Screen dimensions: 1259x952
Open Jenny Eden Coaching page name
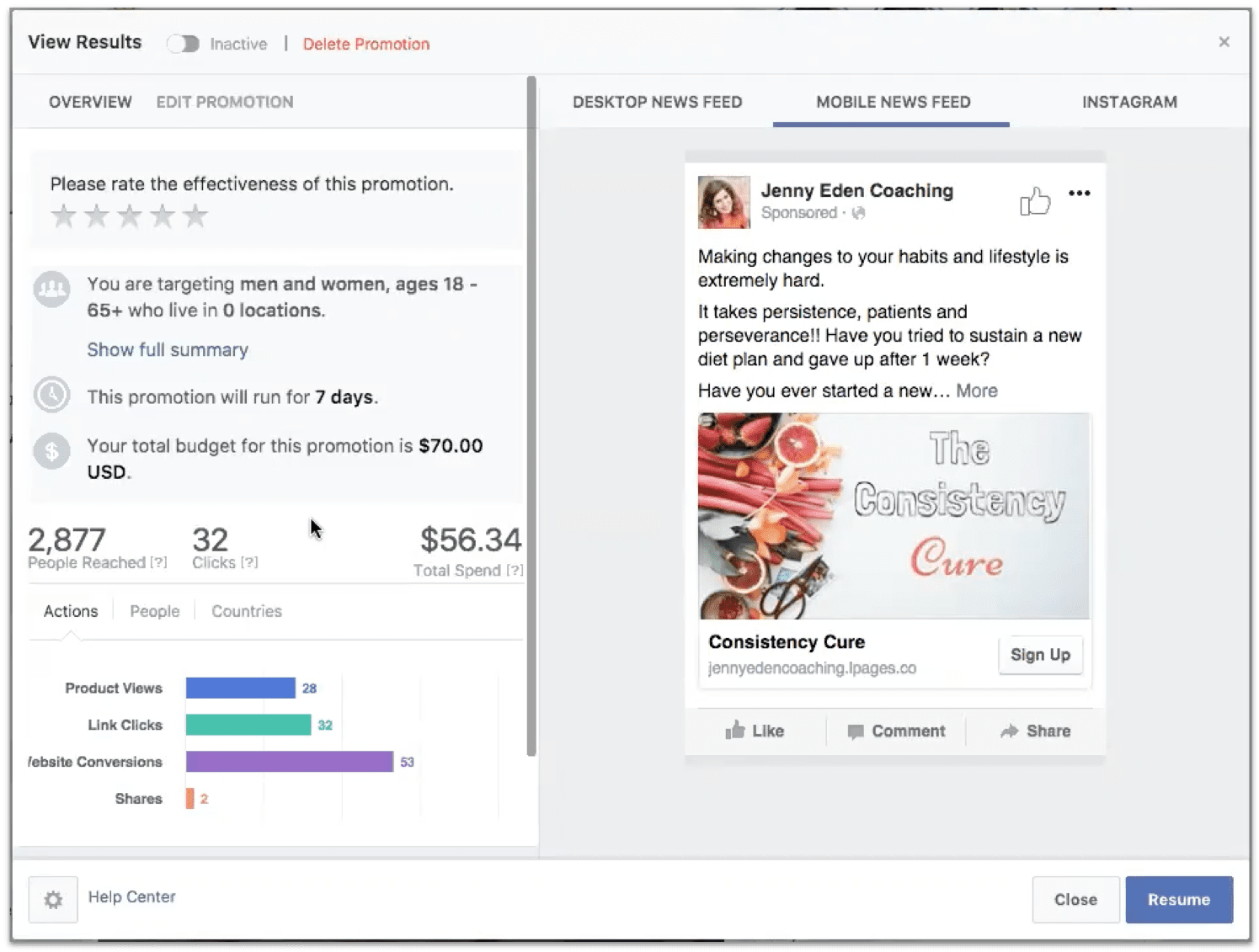tap(857, 191)
